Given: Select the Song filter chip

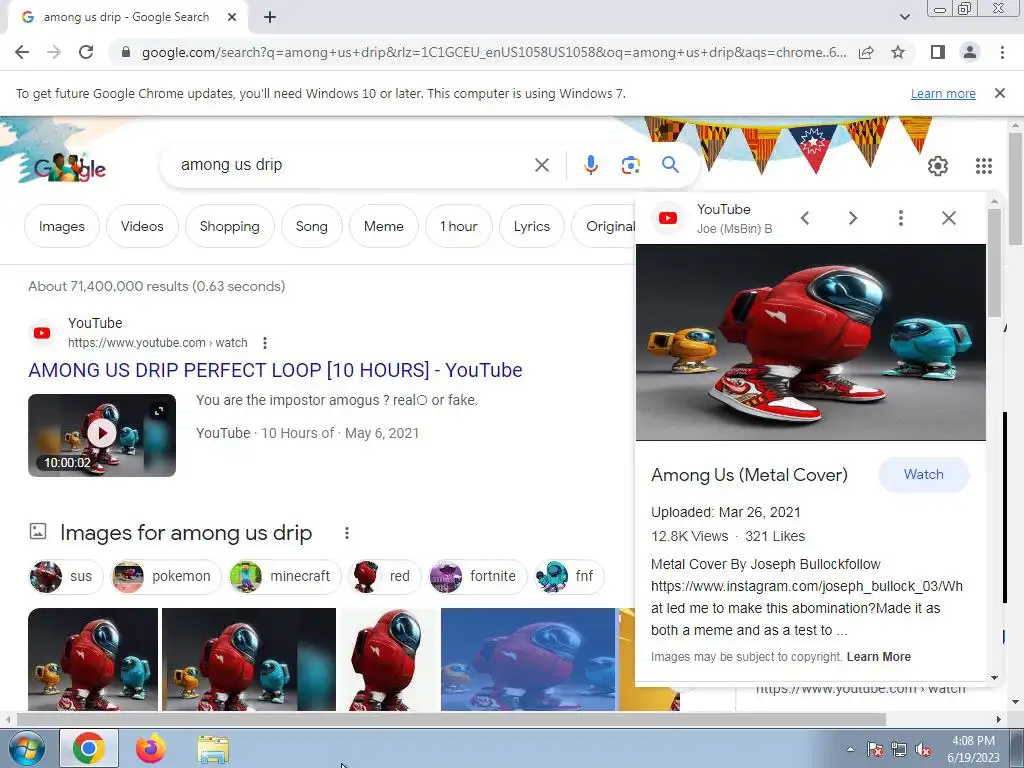Looking at the screenshot, I should click(312, 226).
